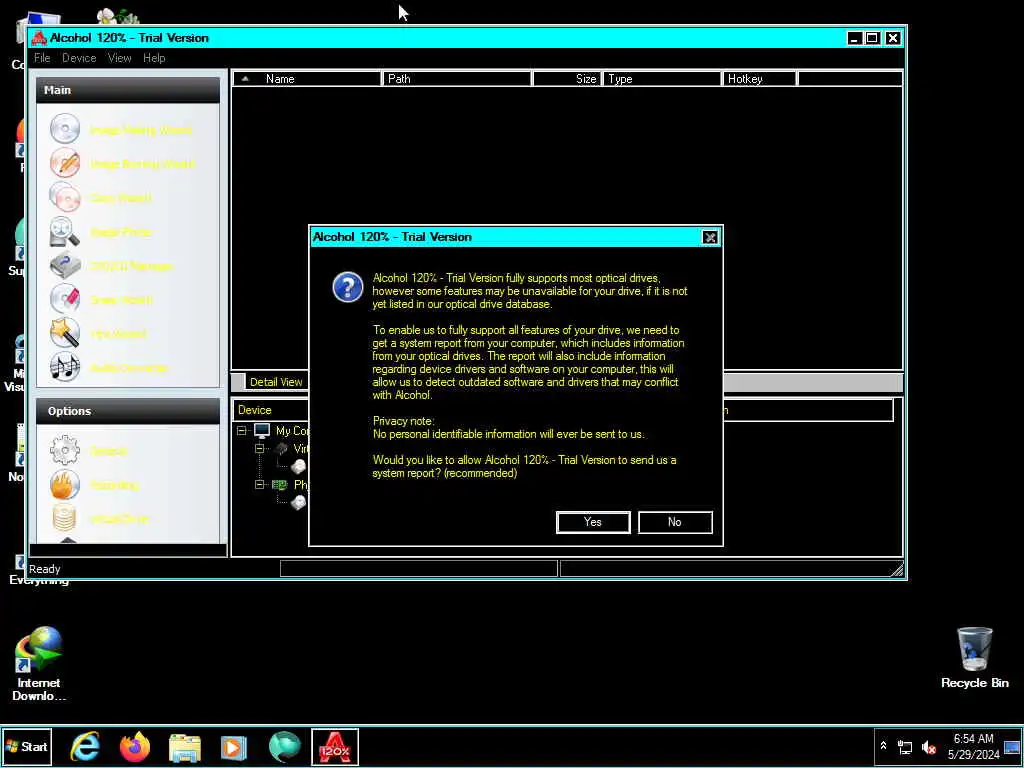Open the File menu

pos(42,58)
